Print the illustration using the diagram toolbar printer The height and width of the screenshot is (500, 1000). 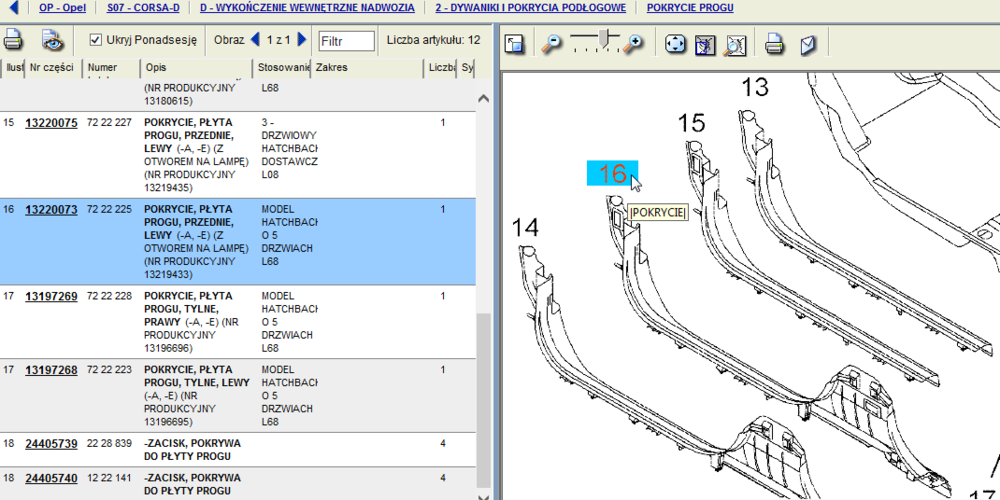click(774, 44)
